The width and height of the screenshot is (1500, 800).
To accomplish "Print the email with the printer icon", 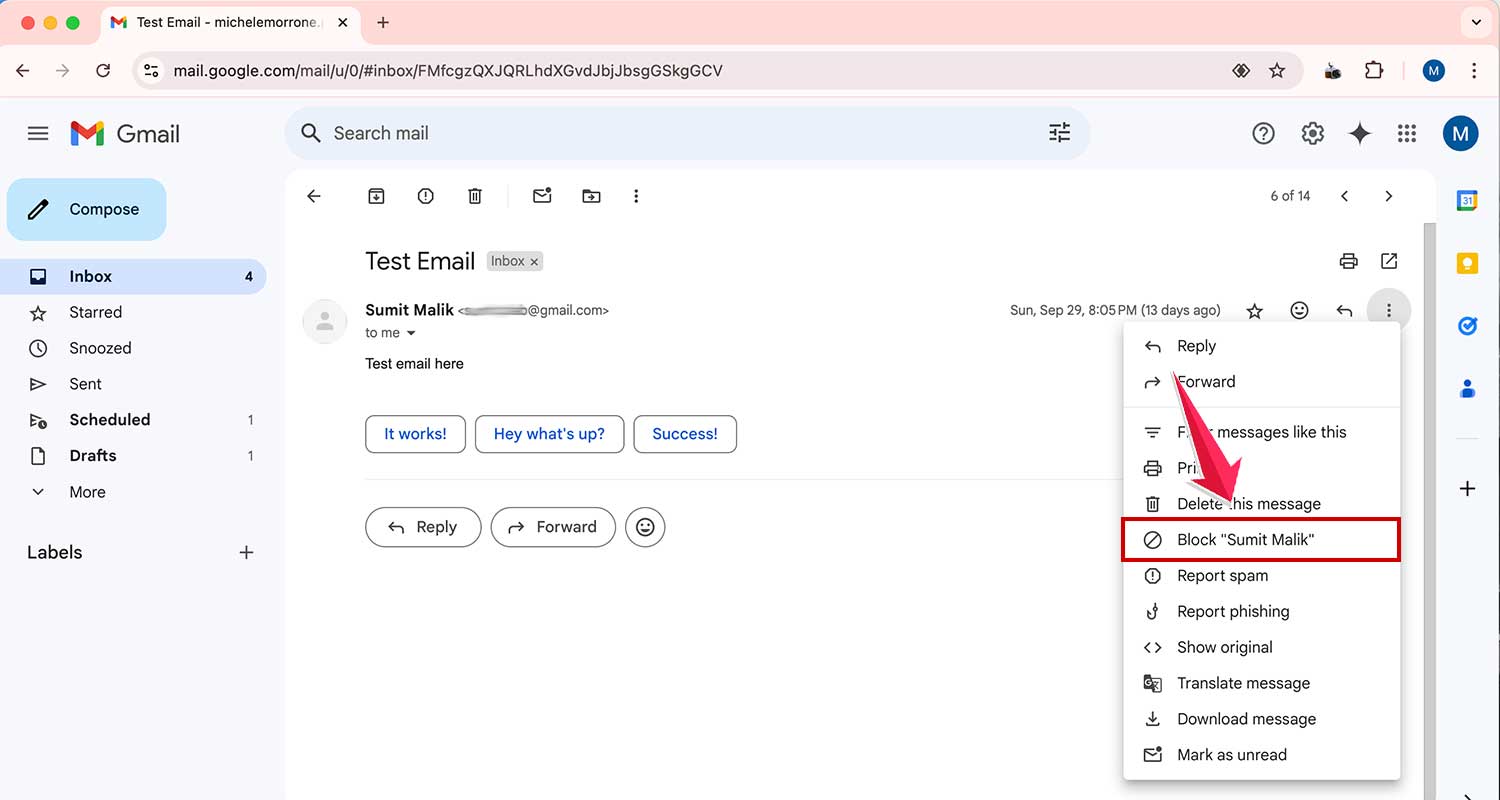I will pyautogui.click(x=1348, y=261).
